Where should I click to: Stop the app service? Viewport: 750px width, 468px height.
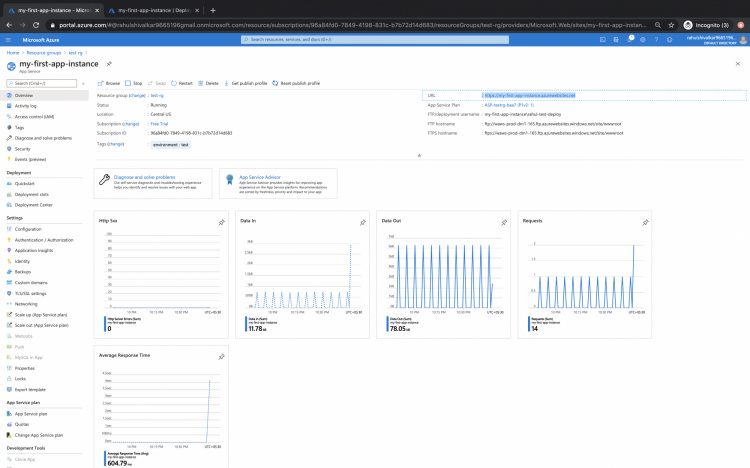click(x=134, y=83)
